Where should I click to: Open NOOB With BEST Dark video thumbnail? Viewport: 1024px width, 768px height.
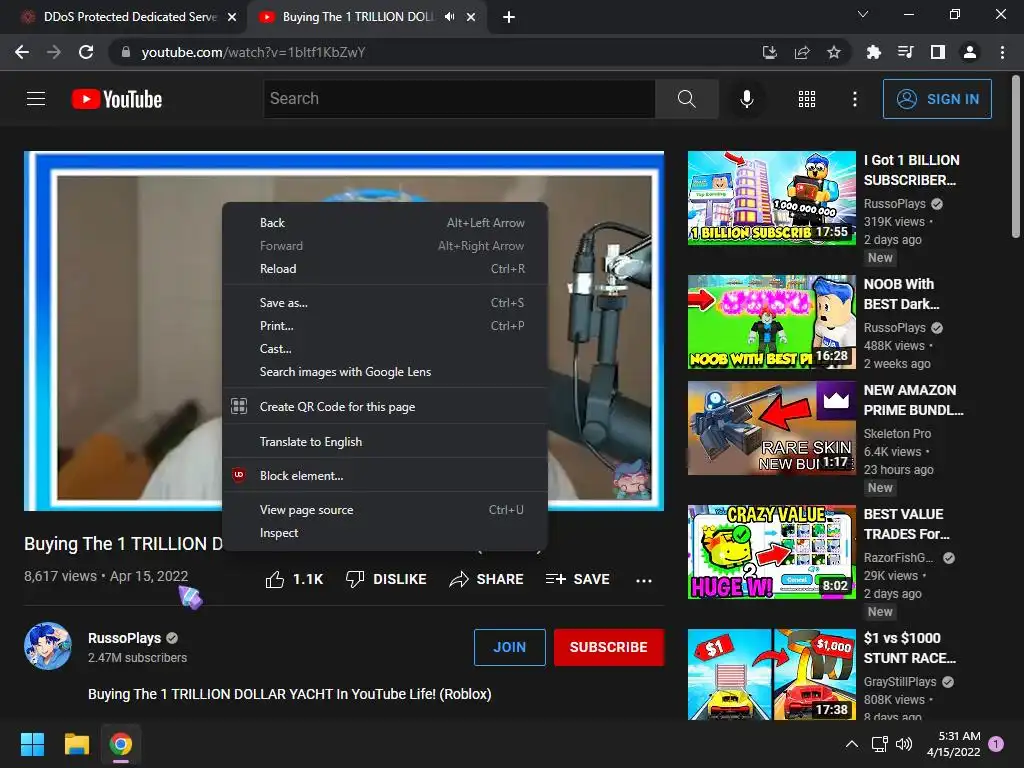(x=771, y=321)
